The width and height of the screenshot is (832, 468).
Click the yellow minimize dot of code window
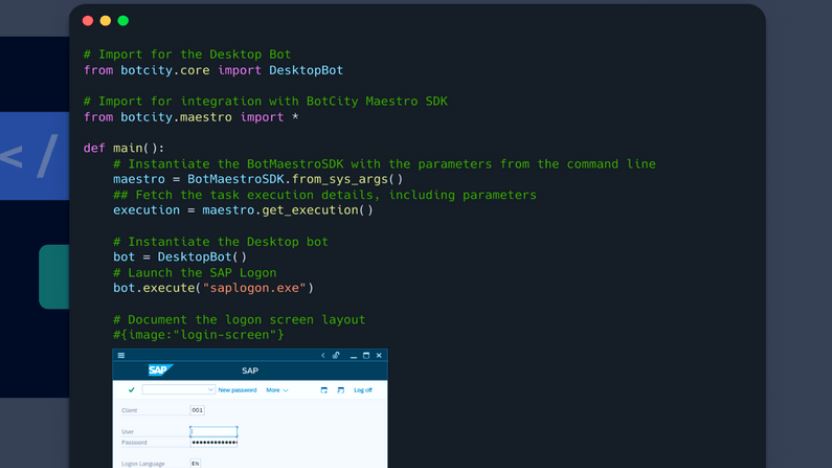click(106, 21)
